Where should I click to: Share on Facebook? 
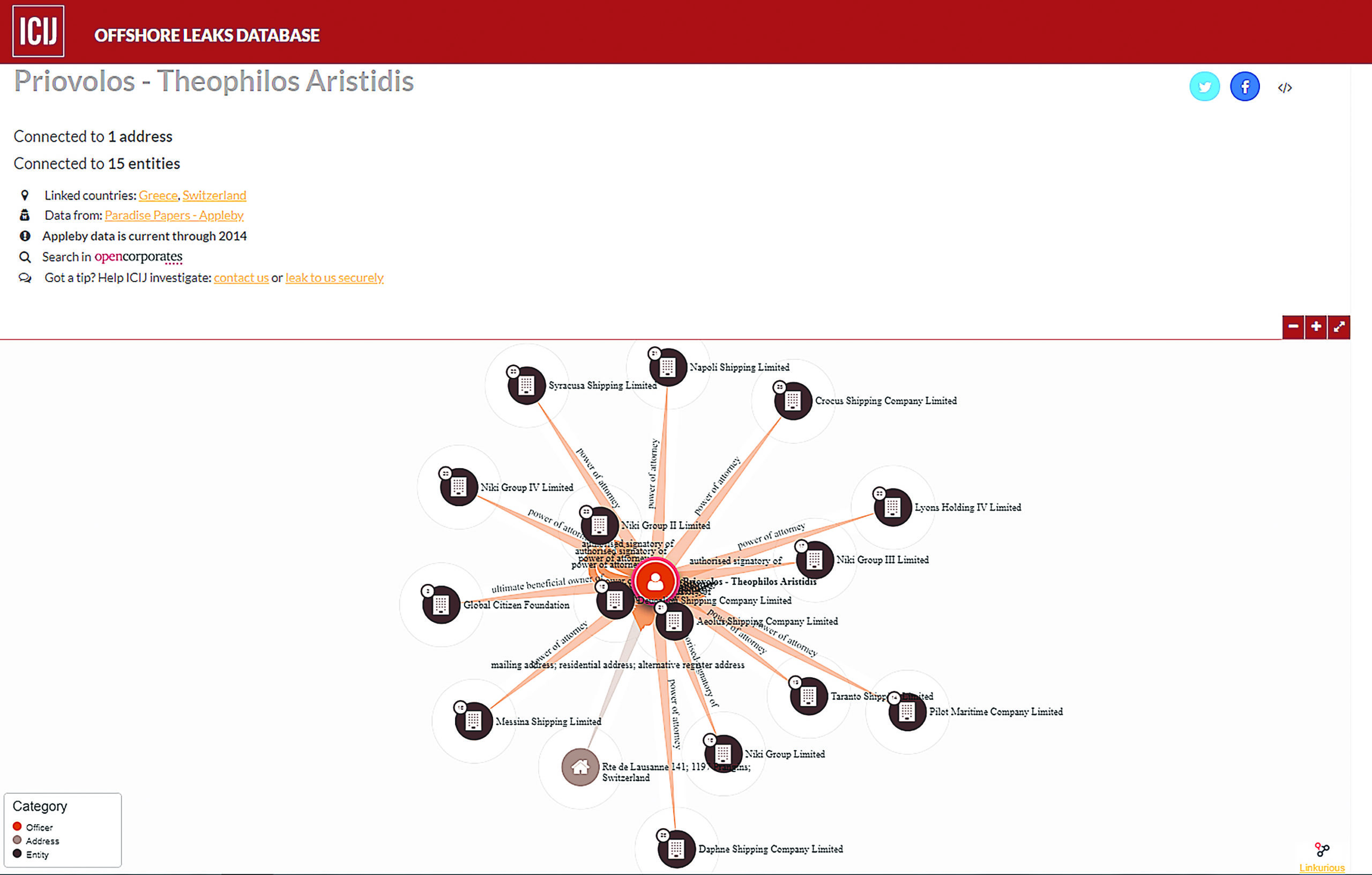click(1245, 87)
